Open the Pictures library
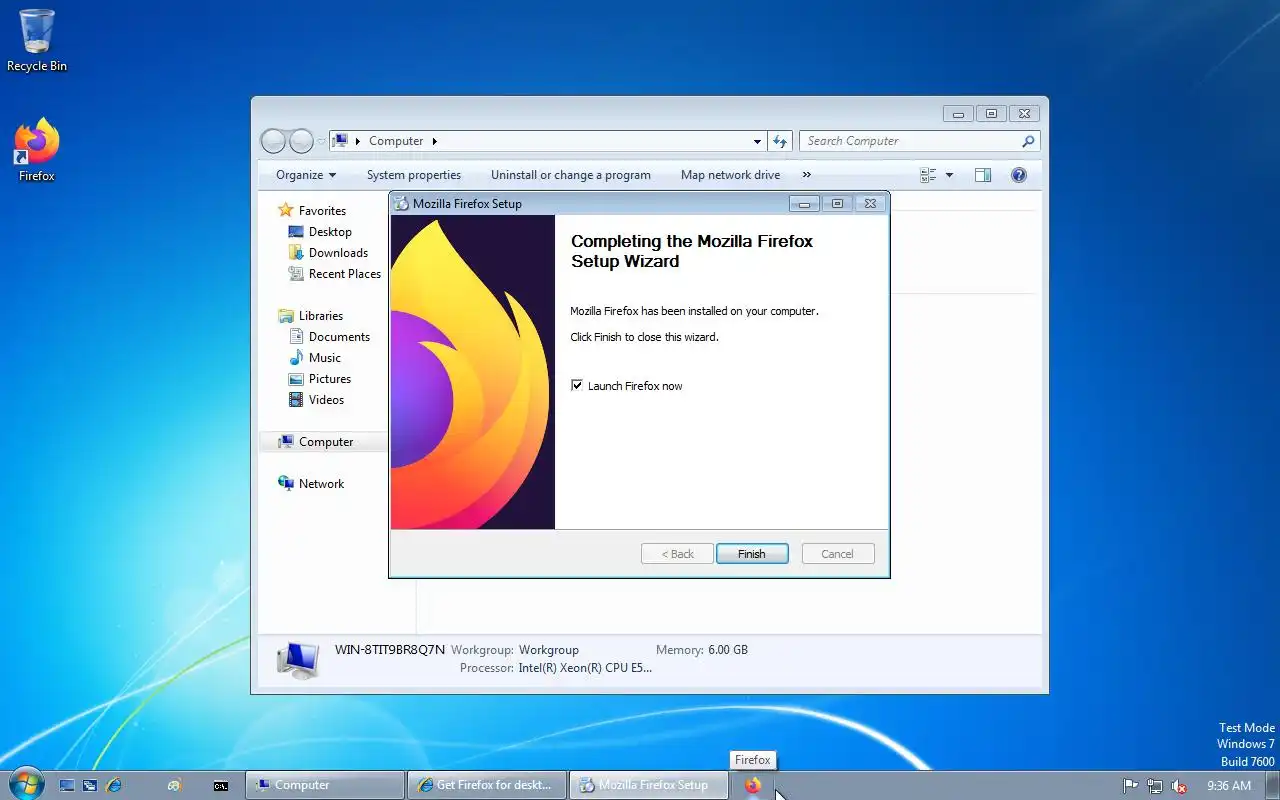The height and width of the screenshot is (800, 1280). (x=330, y=379)
